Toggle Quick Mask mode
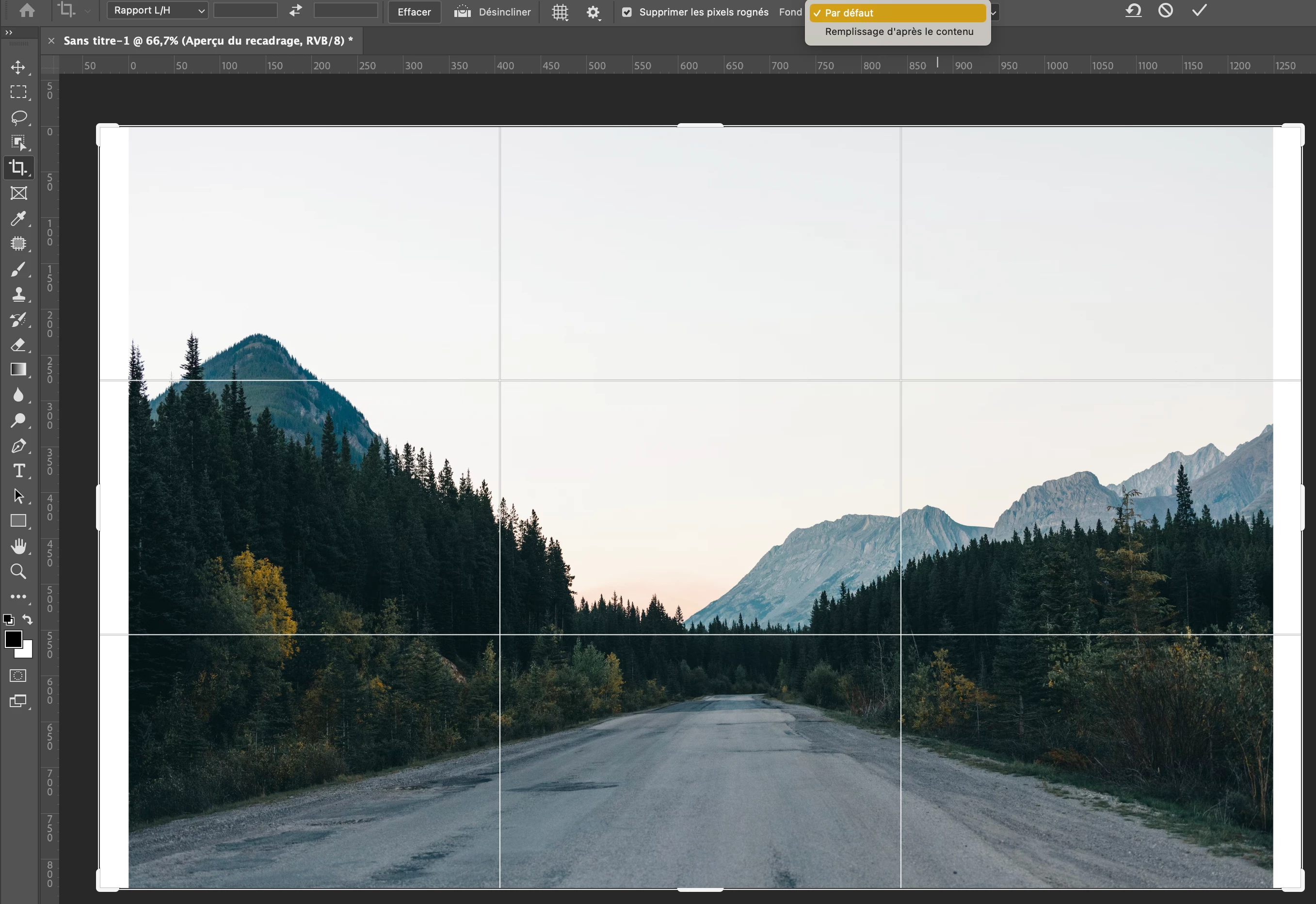This screenshot has height=904, width=1316. click(18, 676)
